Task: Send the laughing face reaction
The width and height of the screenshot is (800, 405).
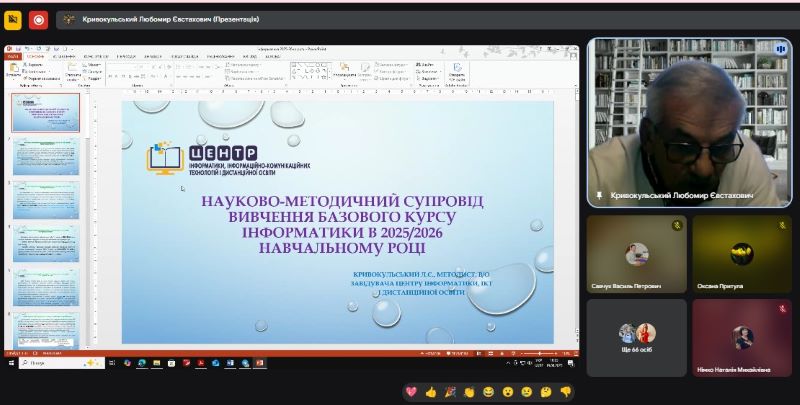Action: [x=488, y=392]
